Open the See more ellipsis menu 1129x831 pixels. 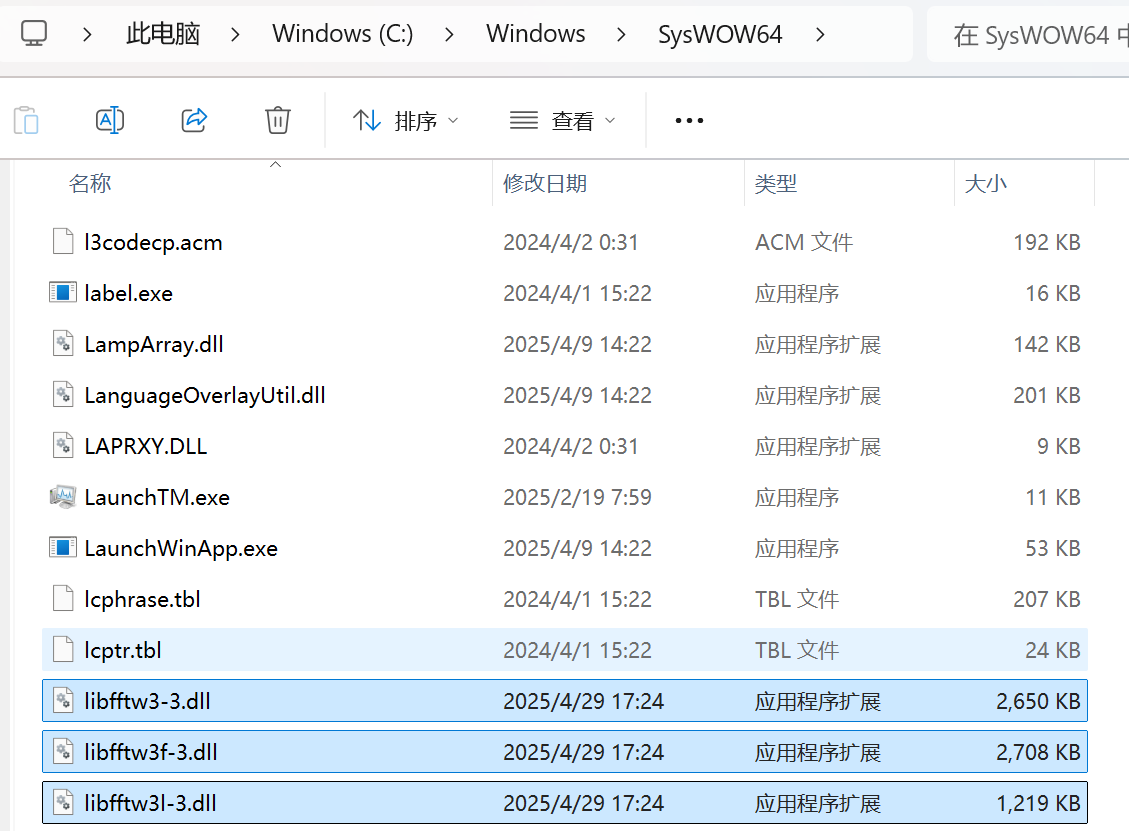688,119
